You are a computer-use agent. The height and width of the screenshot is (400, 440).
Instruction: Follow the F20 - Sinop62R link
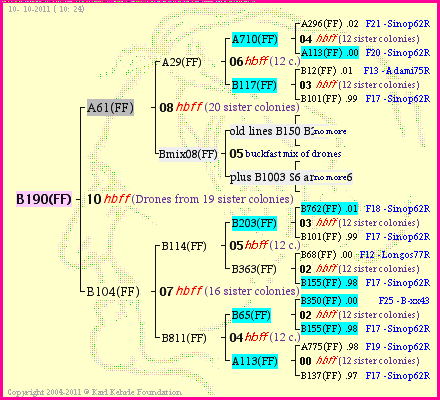coord(398,53)
